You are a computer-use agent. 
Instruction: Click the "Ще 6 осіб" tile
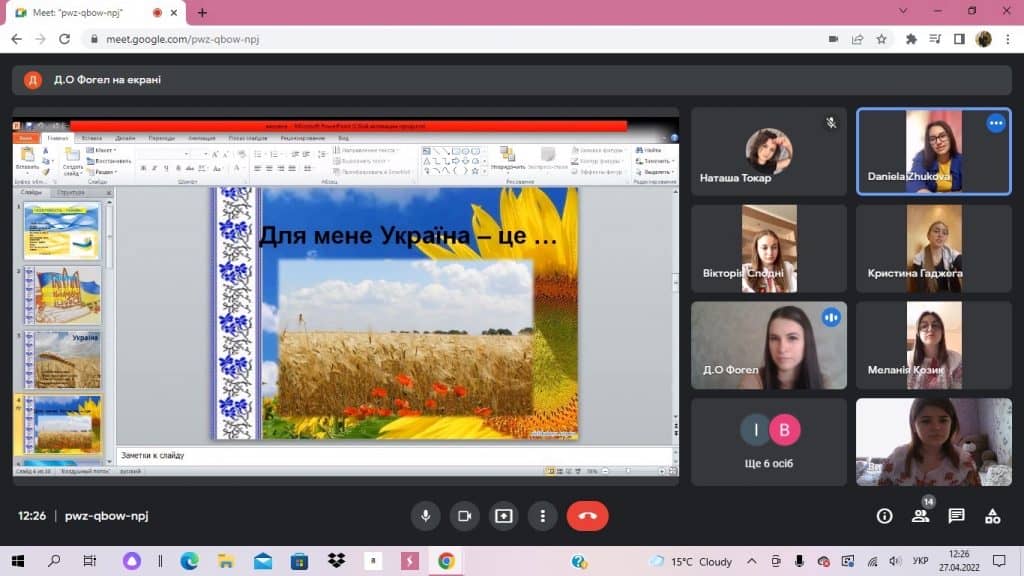pyautogui.click(x=769, y=442)
